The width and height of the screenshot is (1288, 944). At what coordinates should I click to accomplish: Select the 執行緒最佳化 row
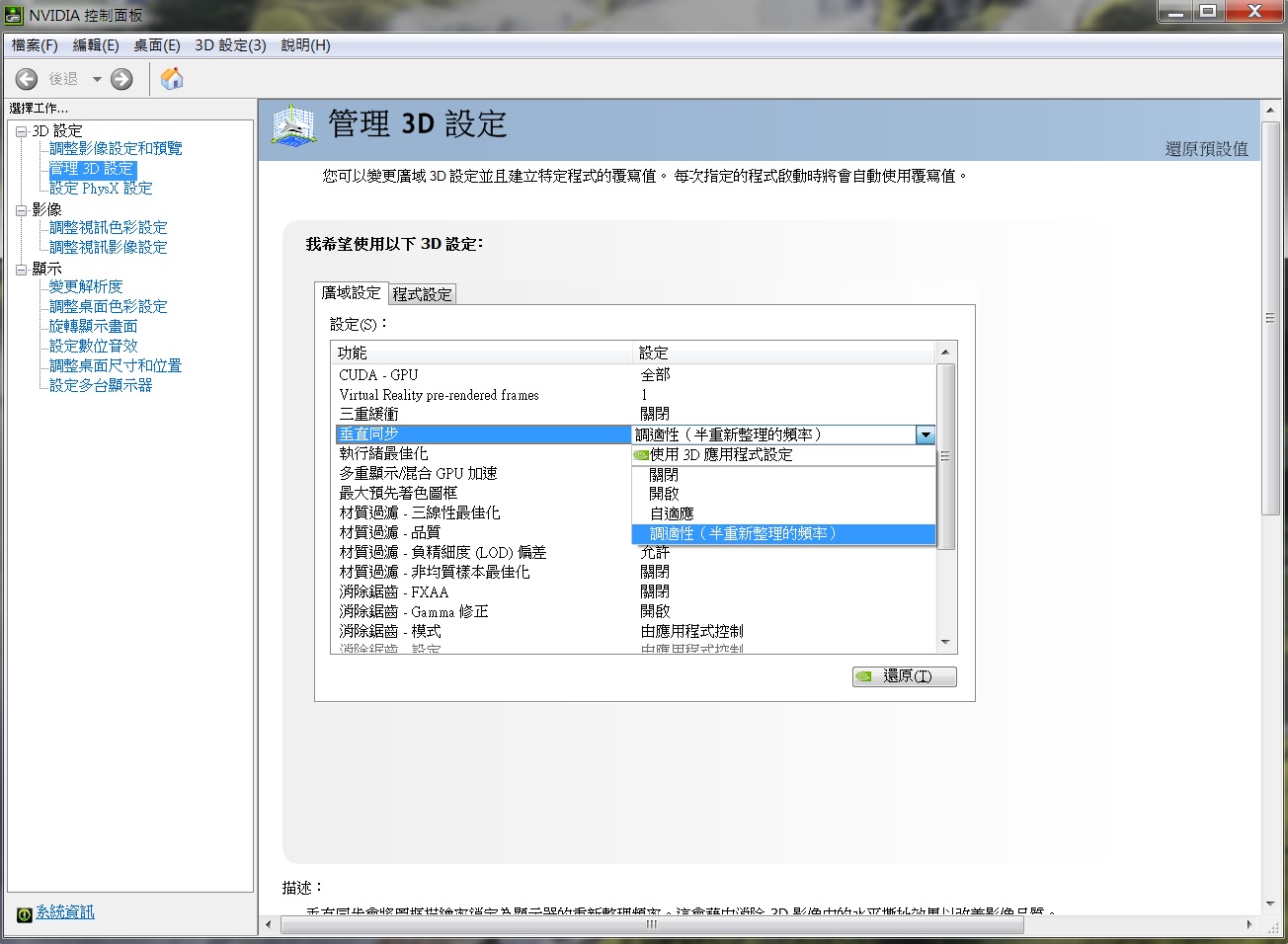[x=482, y=453]
